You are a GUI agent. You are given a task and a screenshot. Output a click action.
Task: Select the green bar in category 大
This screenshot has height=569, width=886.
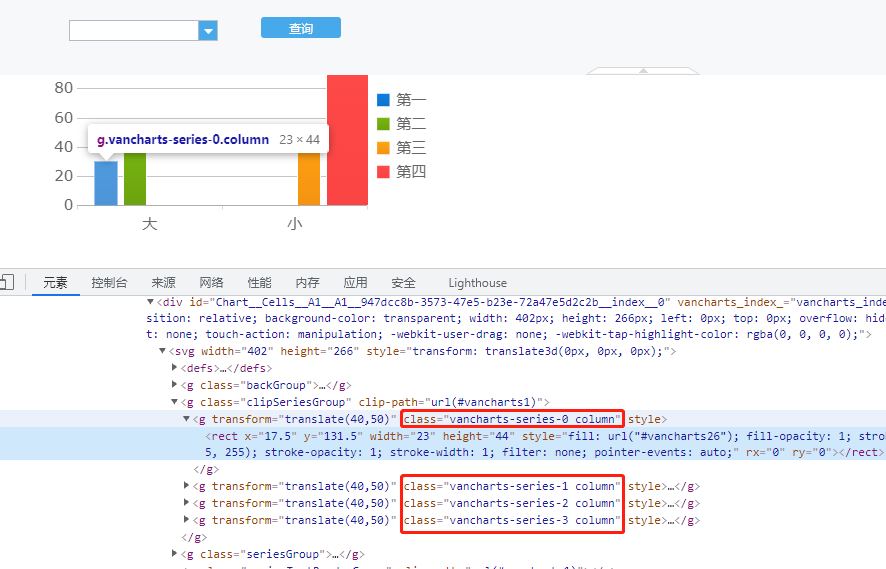pyautogui.click(x=135, y=179)
